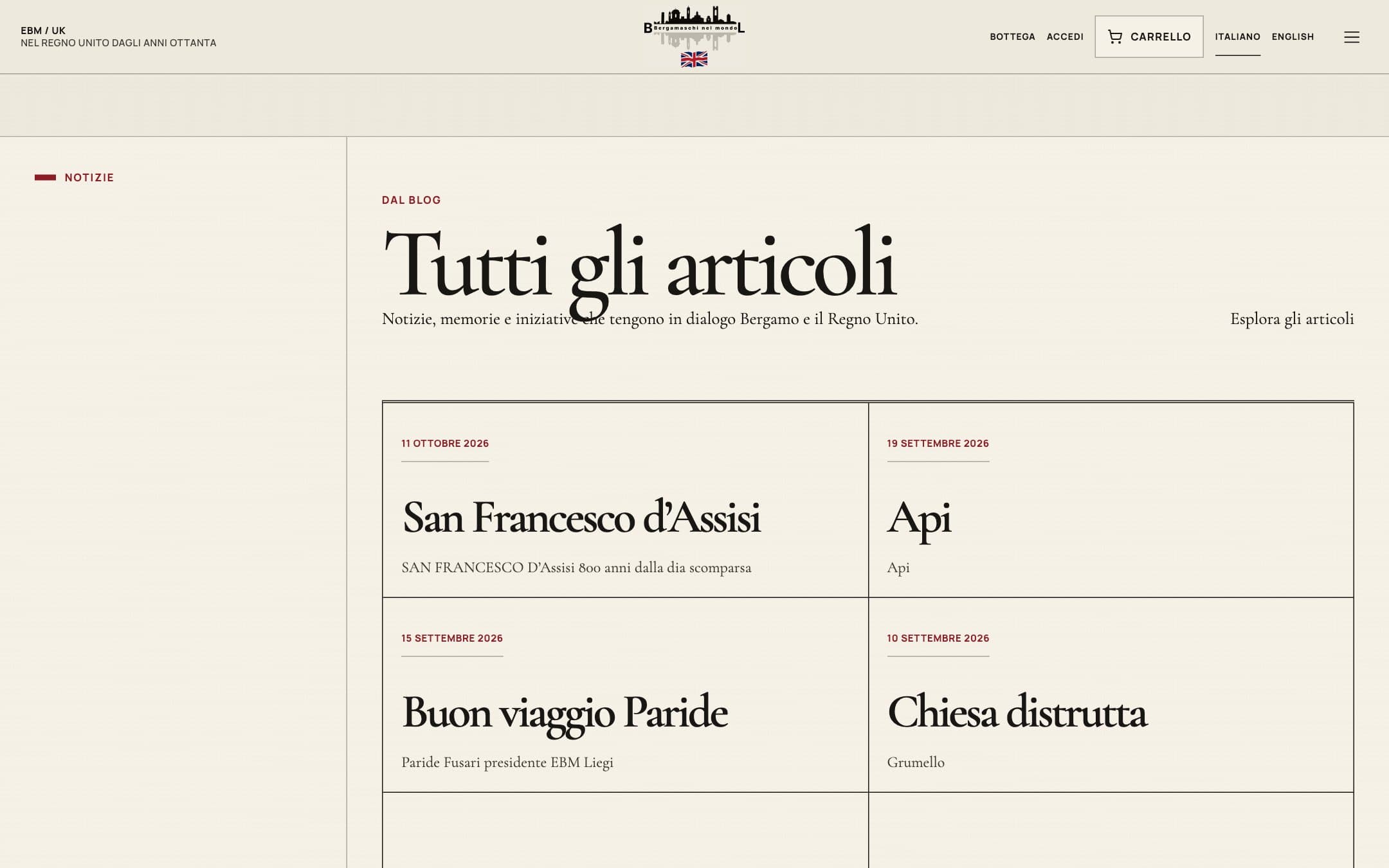Screen dimensions: 1389x868
Task: Go to the Bottega shop link
Action: click(x=1012, y=37)
